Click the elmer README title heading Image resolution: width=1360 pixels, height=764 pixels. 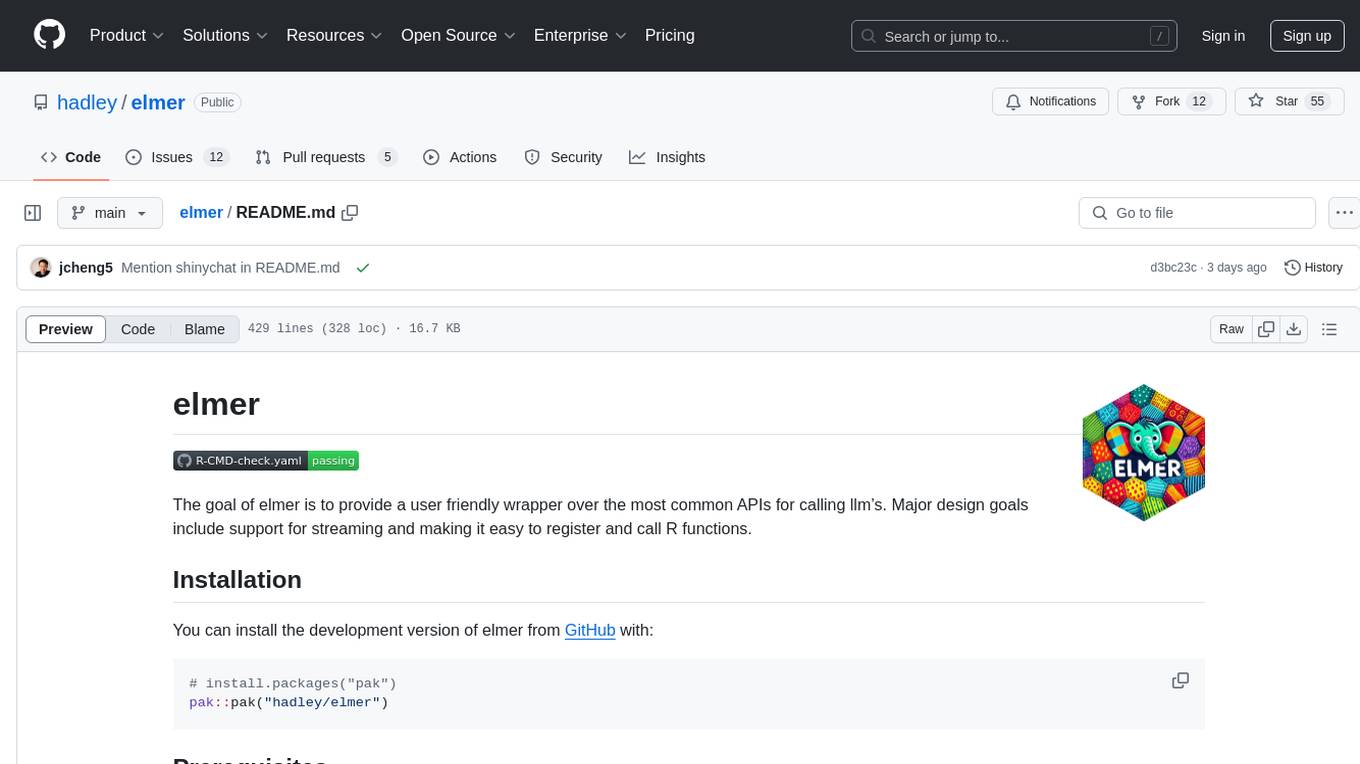point(216,404)
